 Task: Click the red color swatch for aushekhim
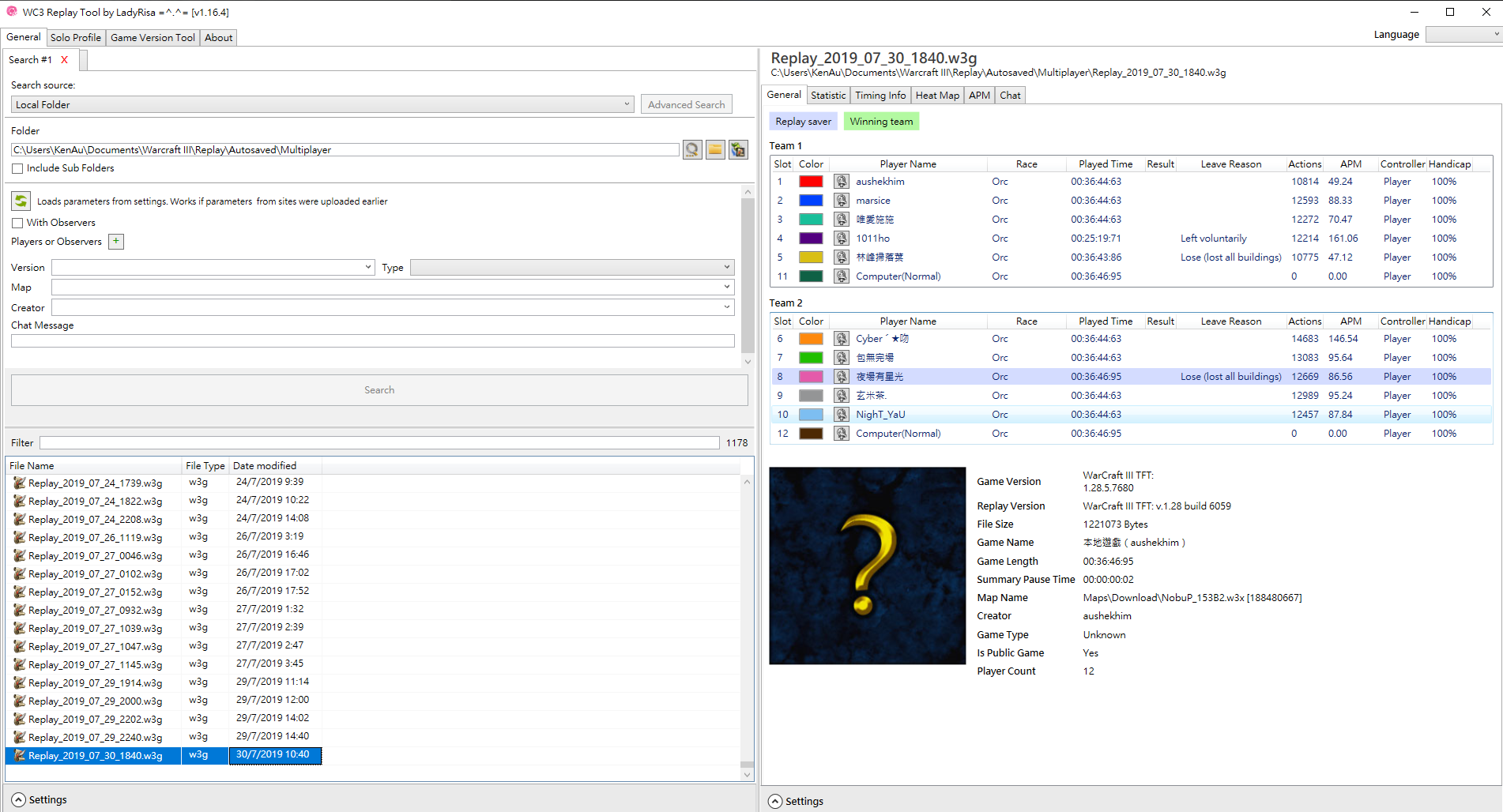(811, 182)
